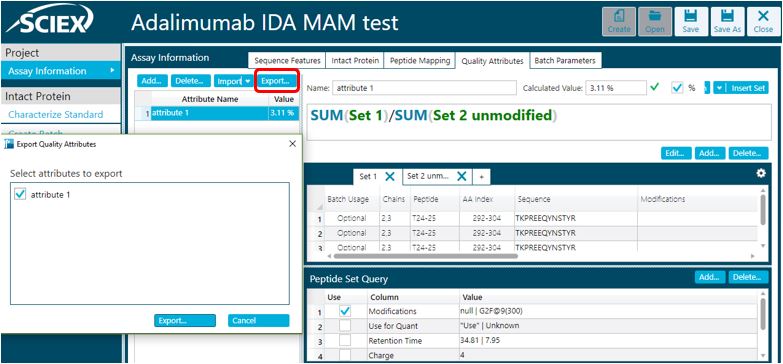Save the assay with Save icon
Screen dimensions: 783x364
point(691,21)
